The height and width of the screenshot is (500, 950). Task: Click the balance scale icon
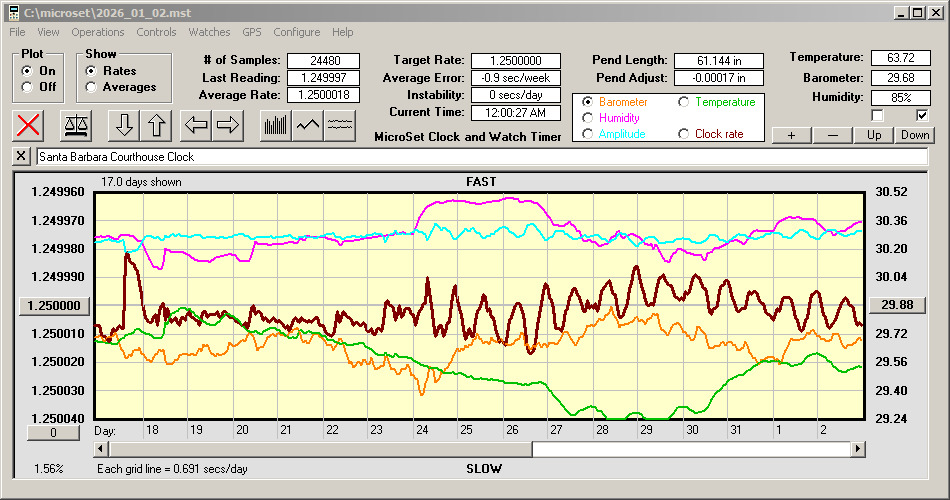click(75, 124)
